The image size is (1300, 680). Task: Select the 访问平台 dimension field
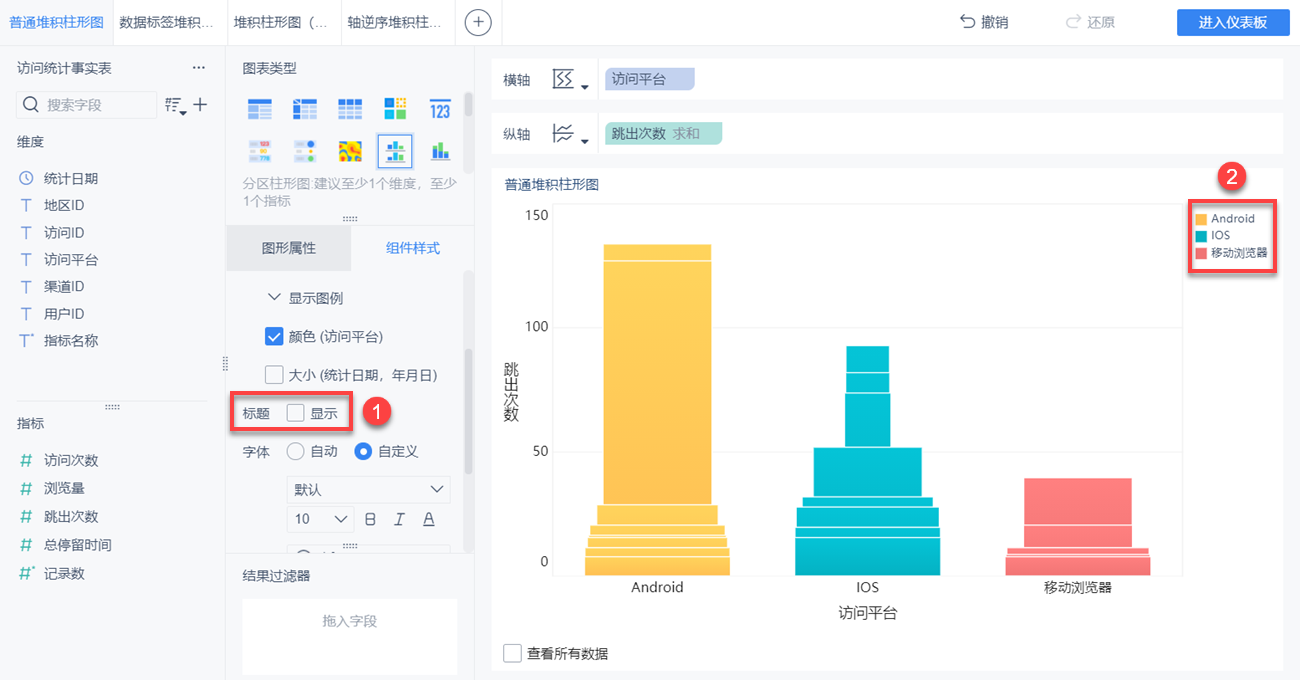[x=71, y=259]
